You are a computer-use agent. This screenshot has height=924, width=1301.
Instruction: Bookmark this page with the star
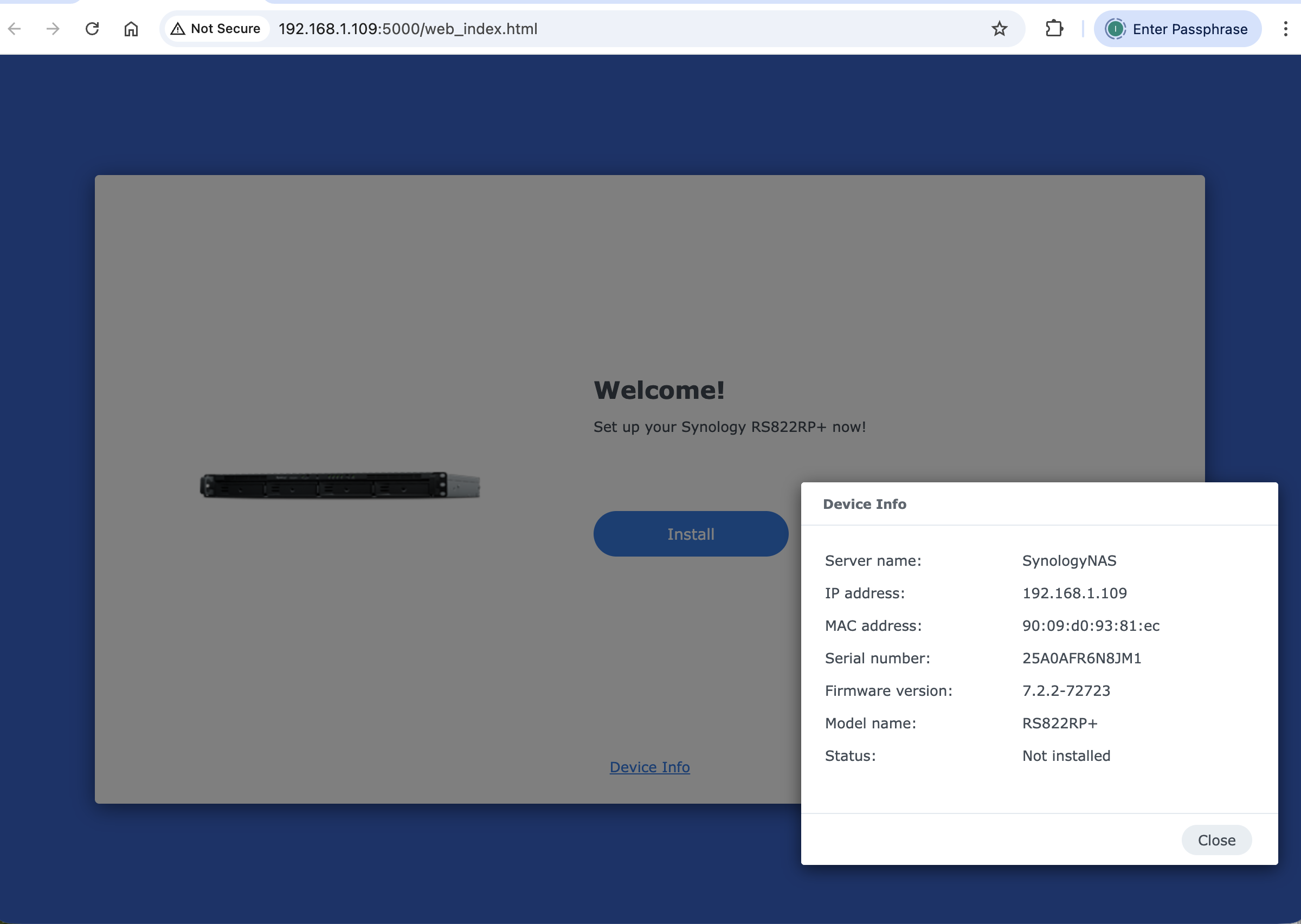[x=1000, y=28]
